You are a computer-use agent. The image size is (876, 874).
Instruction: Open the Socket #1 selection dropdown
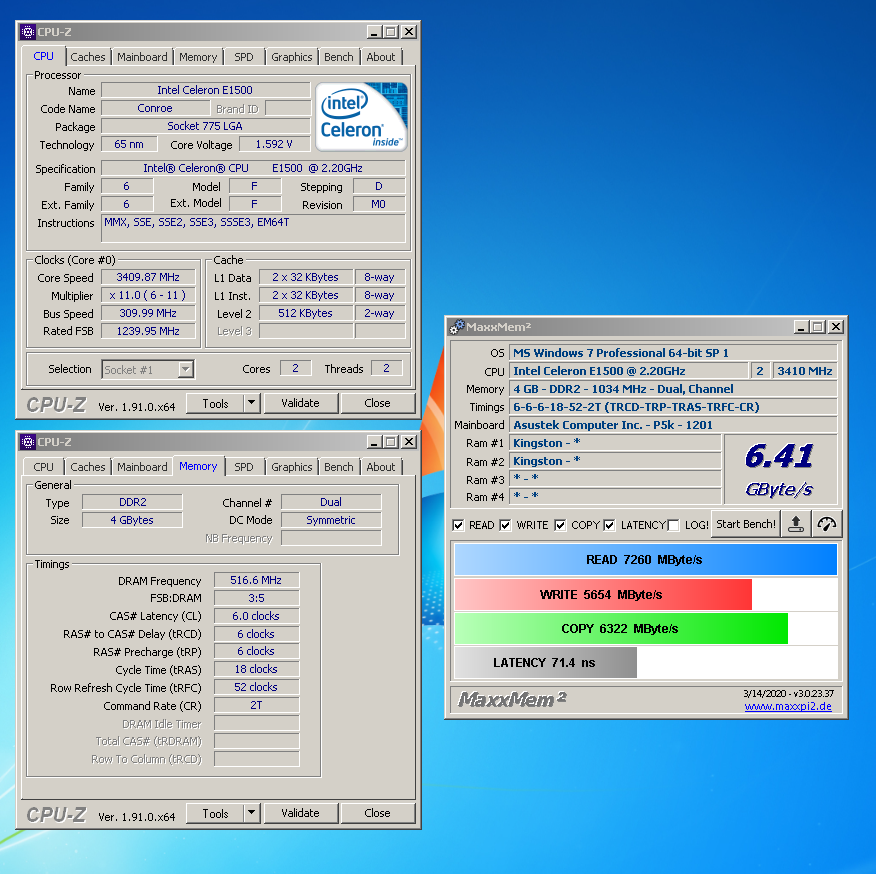click(x=185, y=369)
